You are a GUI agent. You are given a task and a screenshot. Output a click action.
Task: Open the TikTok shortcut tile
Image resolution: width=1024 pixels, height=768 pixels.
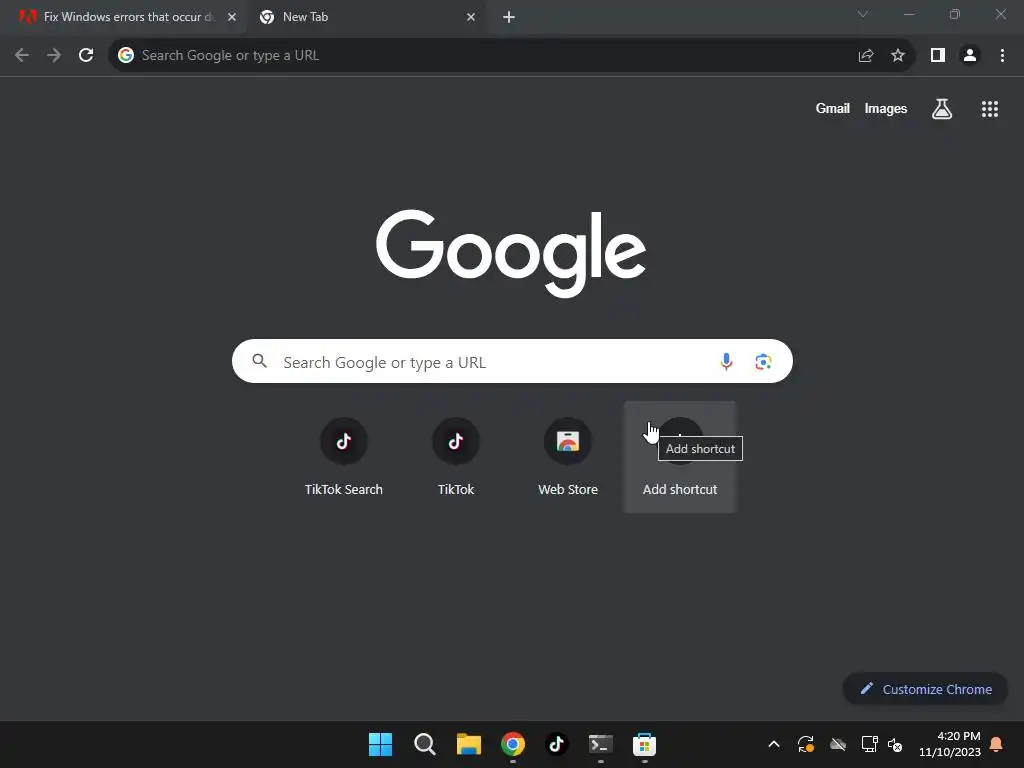pyautogui.click(x=456, y=457)
